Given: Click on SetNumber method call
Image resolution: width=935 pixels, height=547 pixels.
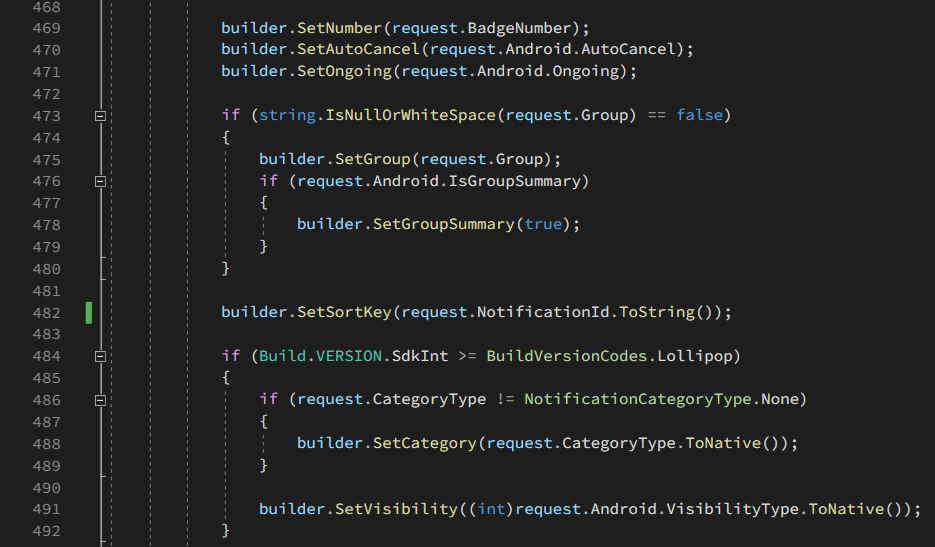Looking at the screenshot, I should [339, 28].
